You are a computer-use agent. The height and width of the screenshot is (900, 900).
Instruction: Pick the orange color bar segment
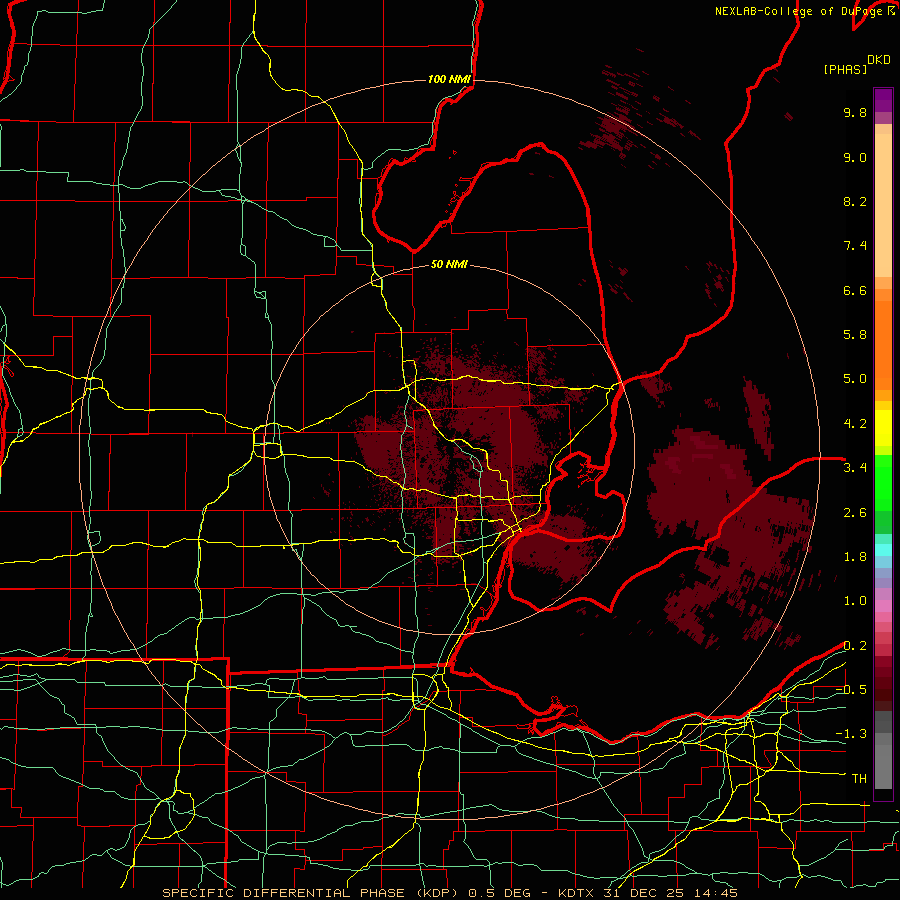coord(883,346)
